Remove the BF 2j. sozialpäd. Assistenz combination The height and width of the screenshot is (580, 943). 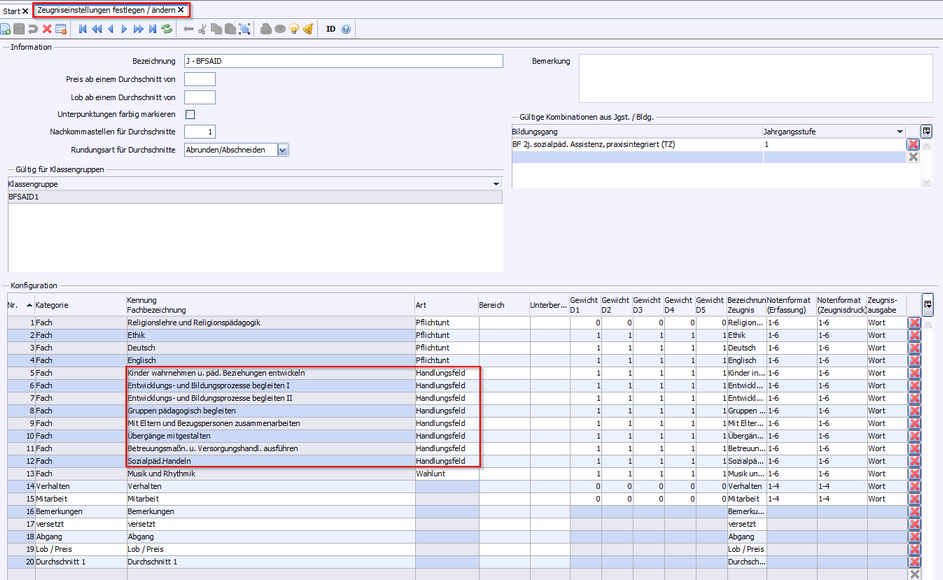tap(913, 145)
